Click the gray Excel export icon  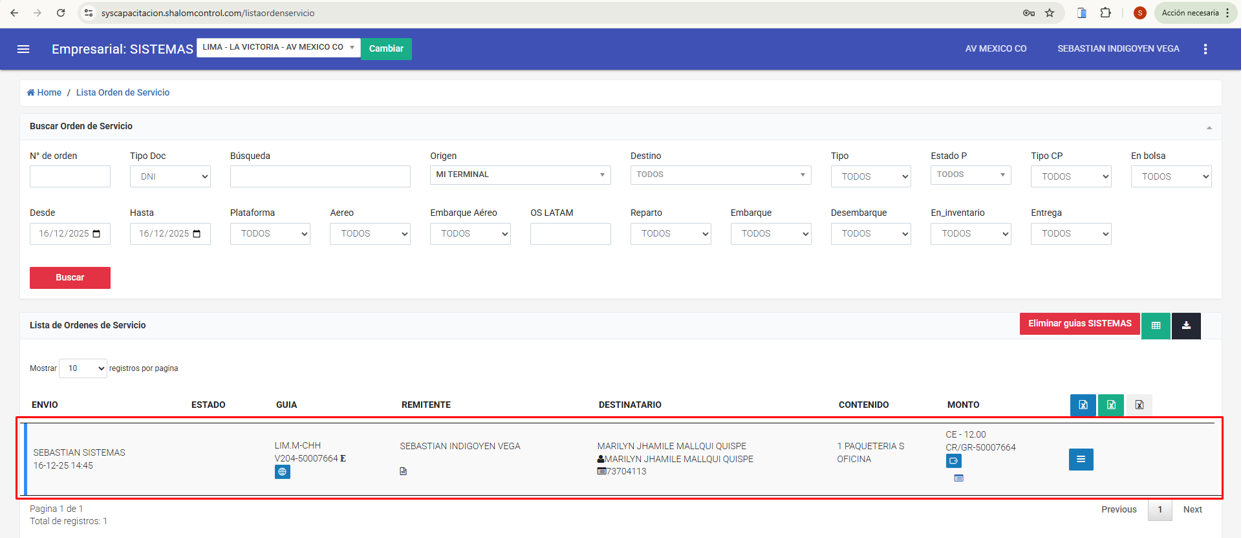click(1139, 405)
